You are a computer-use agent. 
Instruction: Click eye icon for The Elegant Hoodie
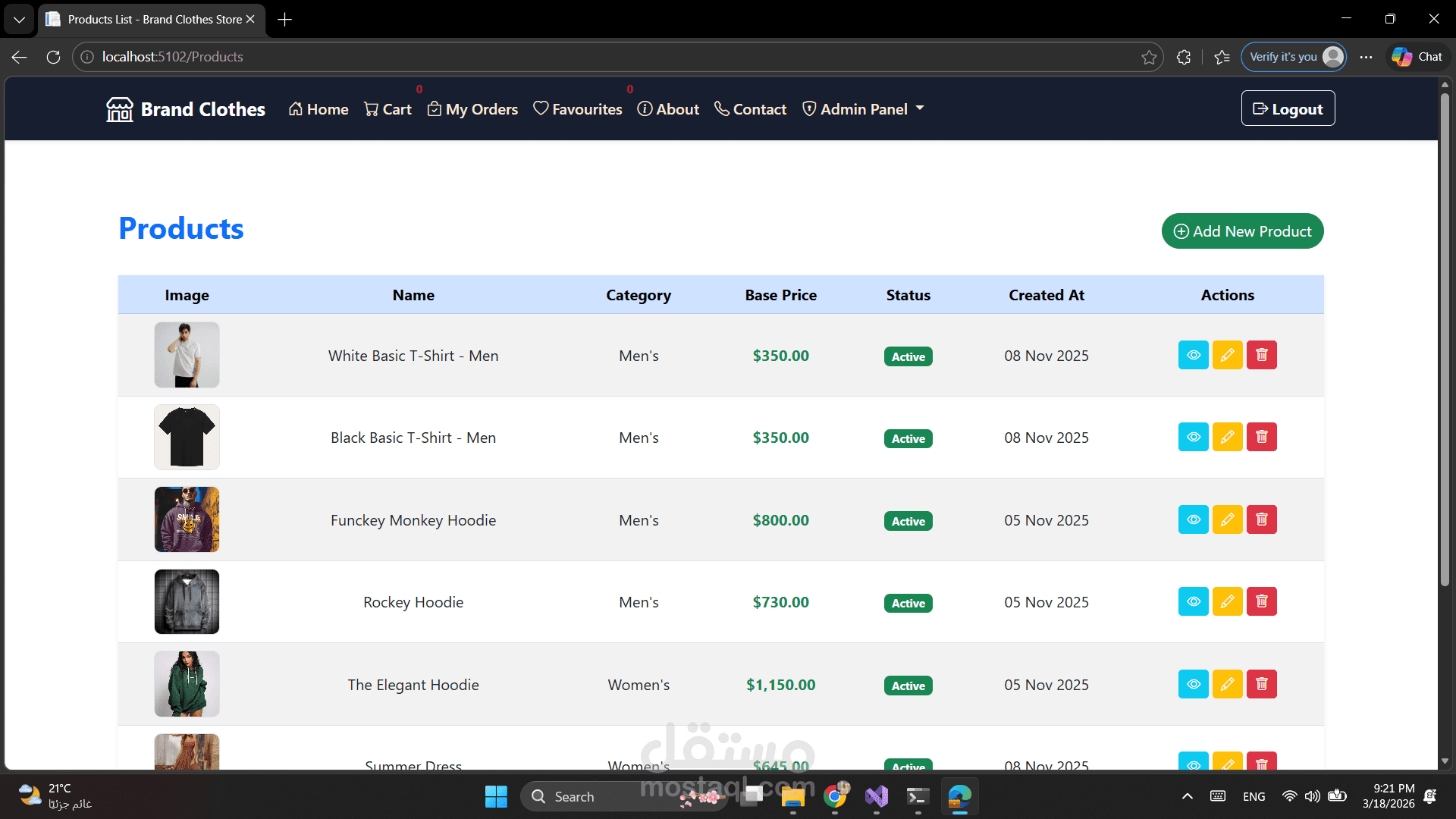click(x=1193, y=684)
